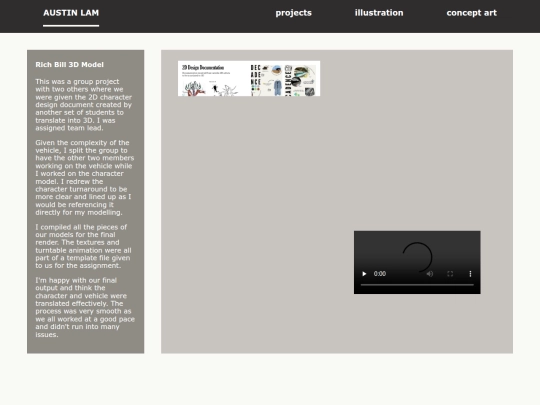Play the turntable video
Image resolution: width=540 pixels, height=405 pixels.
click(x=364, y=274)
